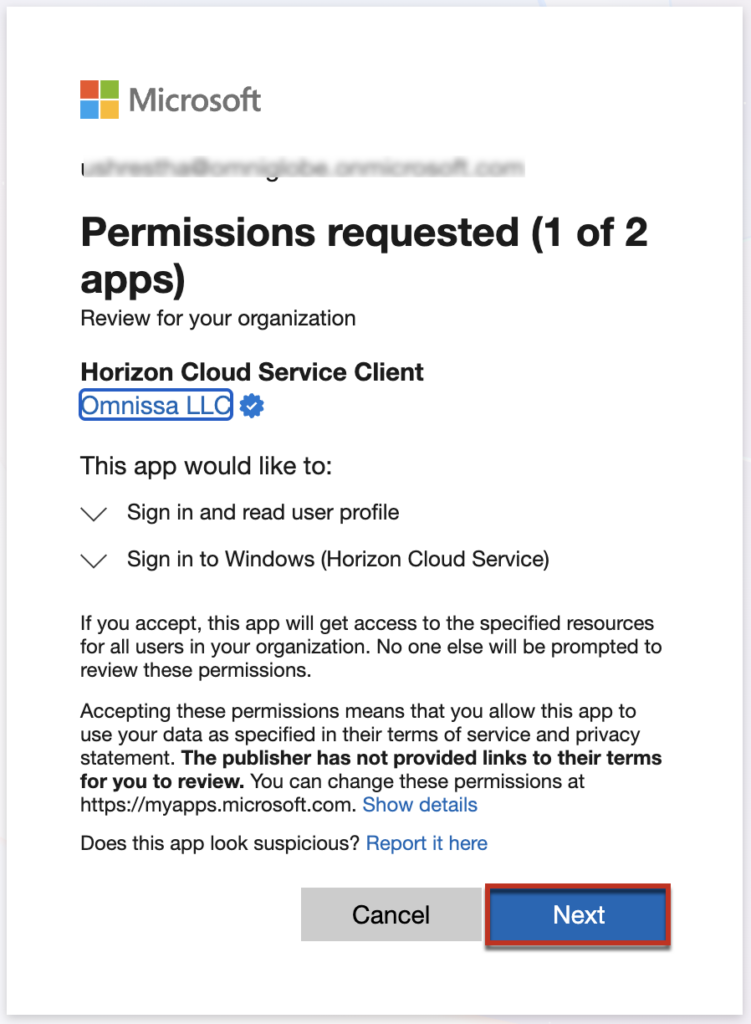
Task: Select 'Sign in to Windows (Horizon Cloud Service)' text
Action: click(337, 560)
